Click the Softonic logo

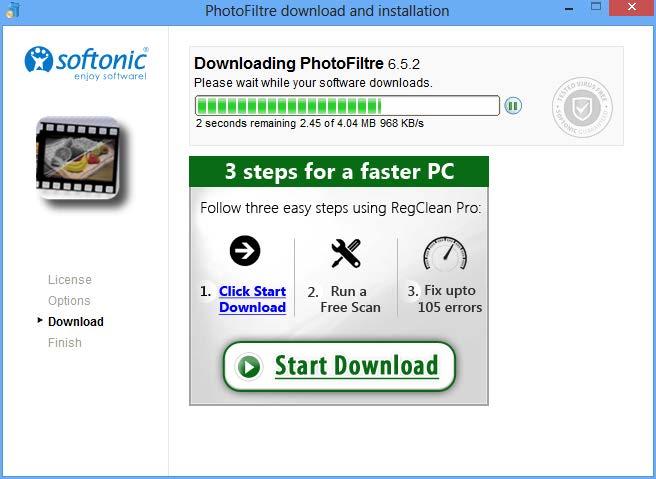[x=86, y=63]
